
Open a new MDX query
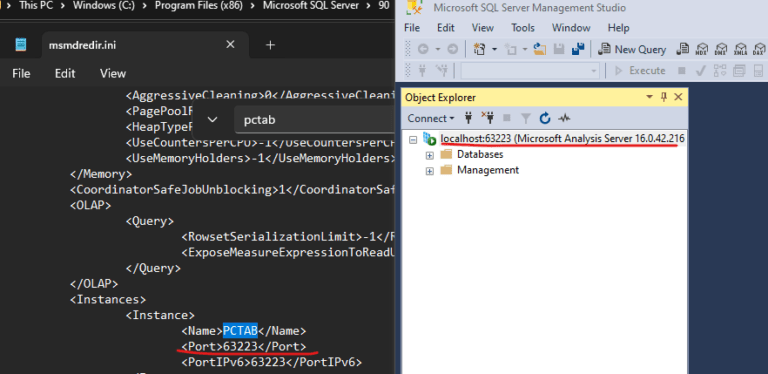click(x=701, y=49)
